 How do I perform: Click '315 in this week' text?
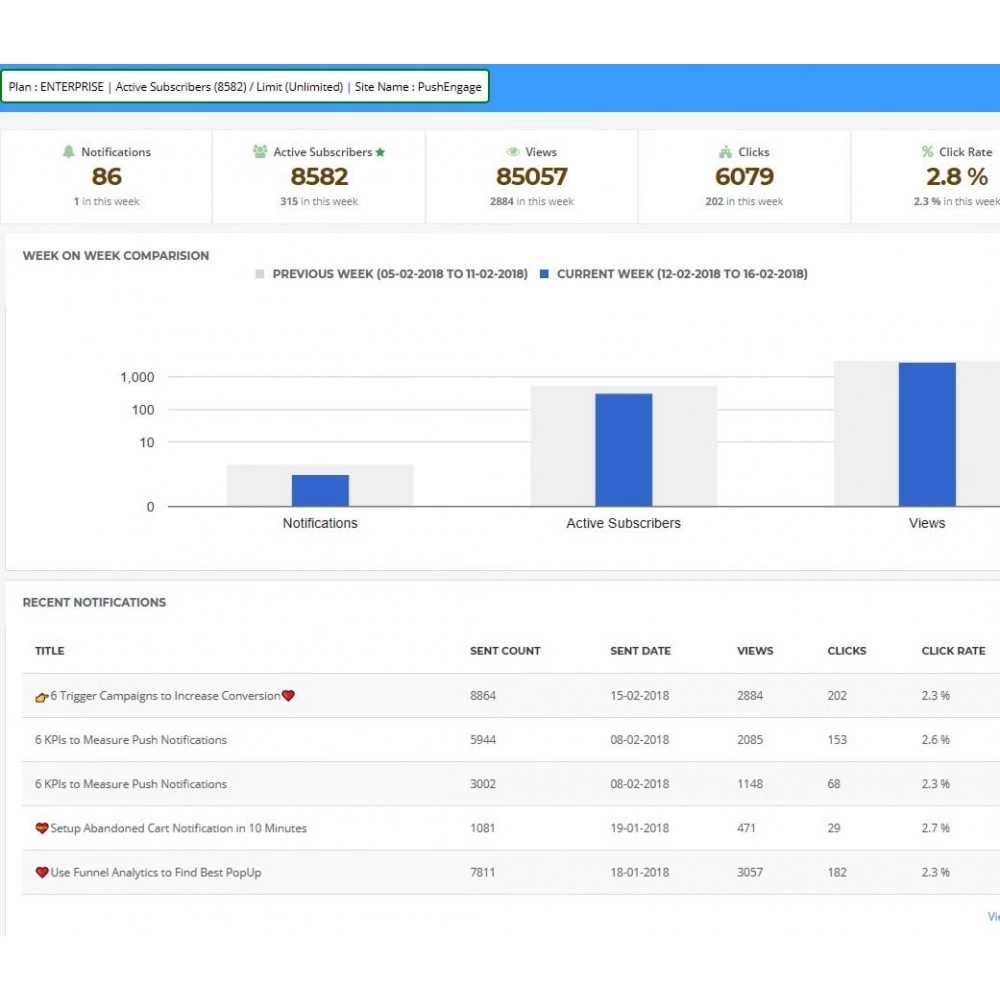(x=319, y=202)
